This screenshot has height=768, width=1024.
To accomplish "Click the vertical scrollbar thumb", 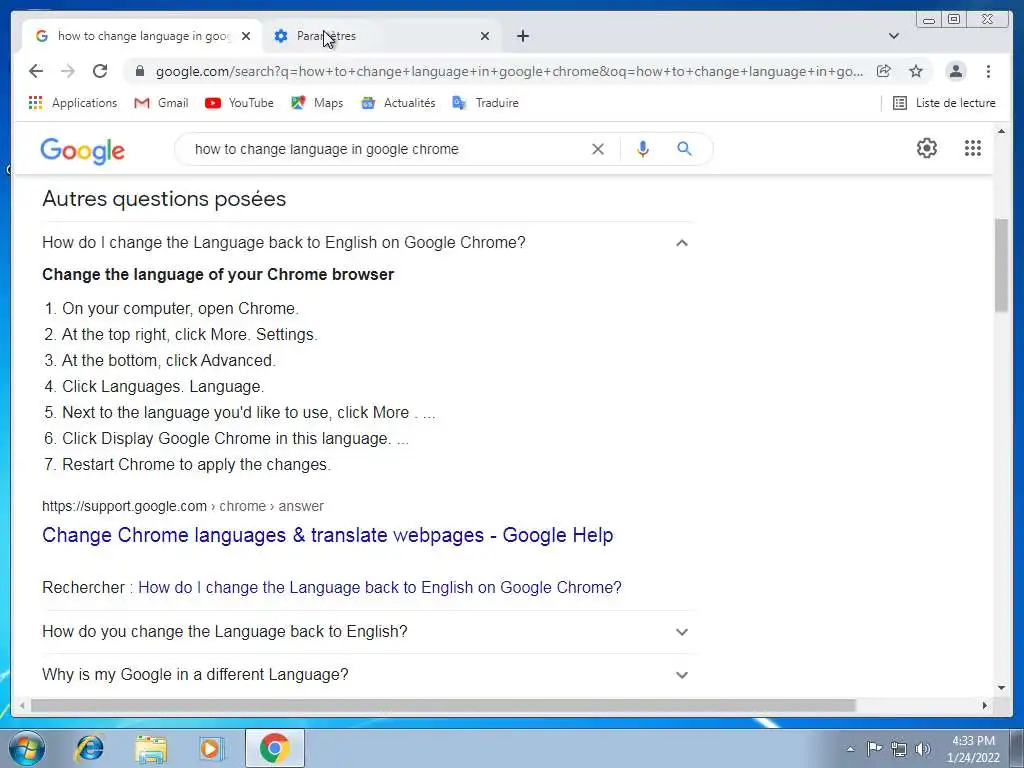I will (1001, 266).
